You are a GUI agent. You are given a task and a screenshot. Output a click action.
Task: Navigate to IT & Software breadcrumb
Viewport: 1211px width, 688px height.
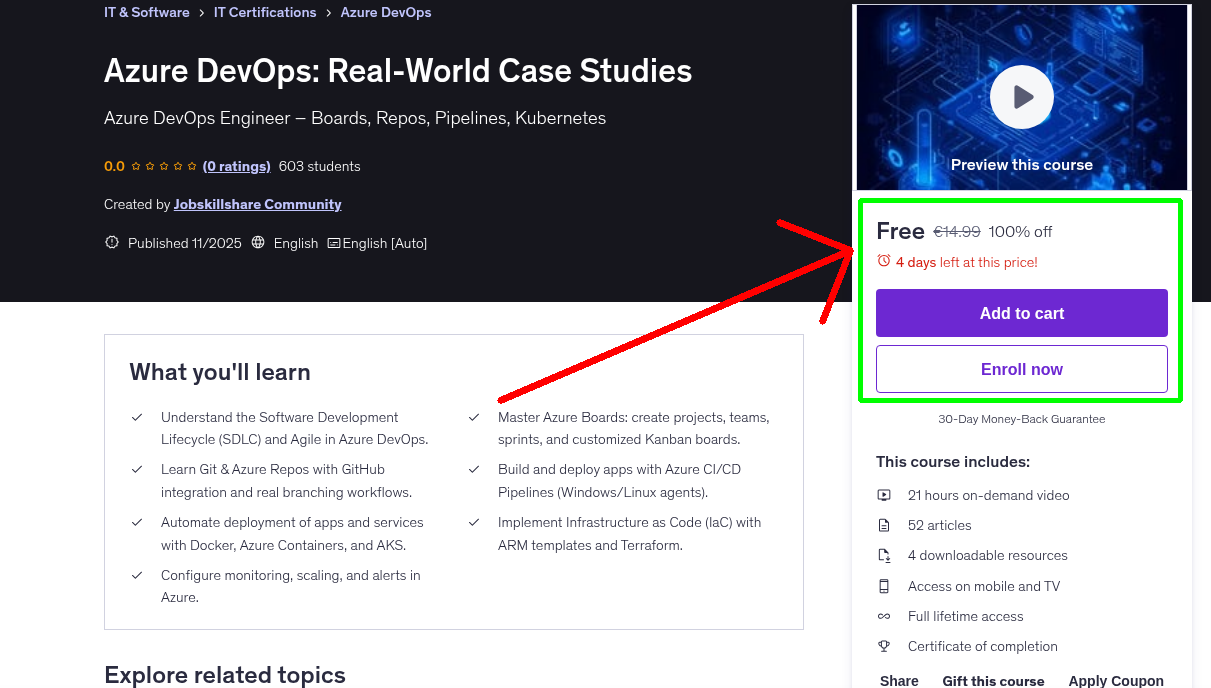146,12
